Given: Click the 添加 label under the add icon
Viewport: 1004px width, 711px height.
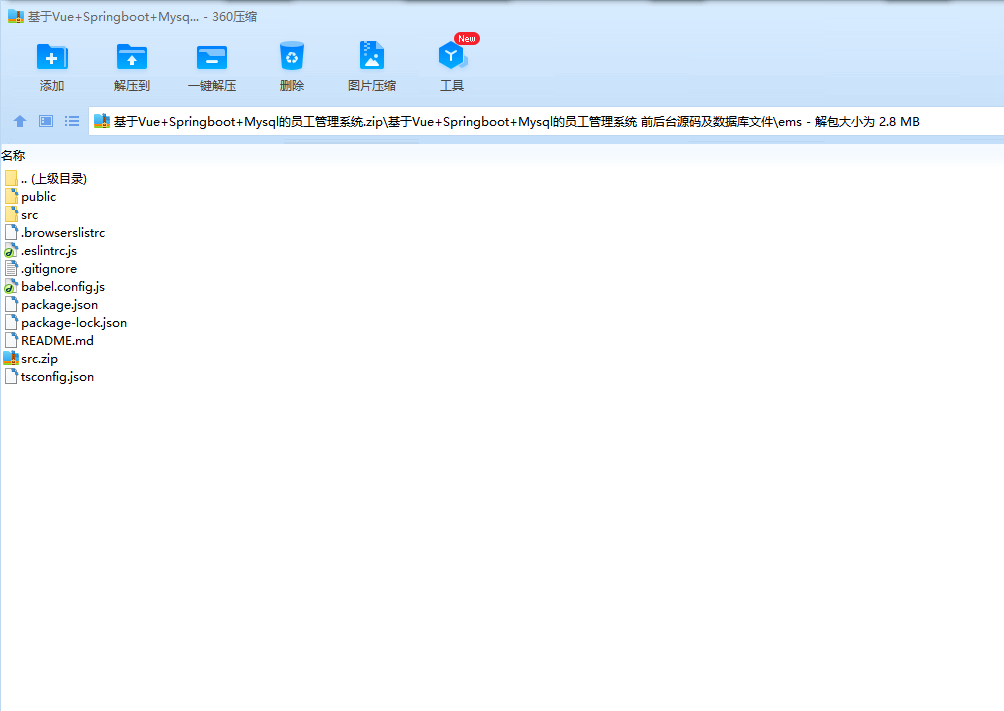Looking at the screenshot, I should 52,85.
